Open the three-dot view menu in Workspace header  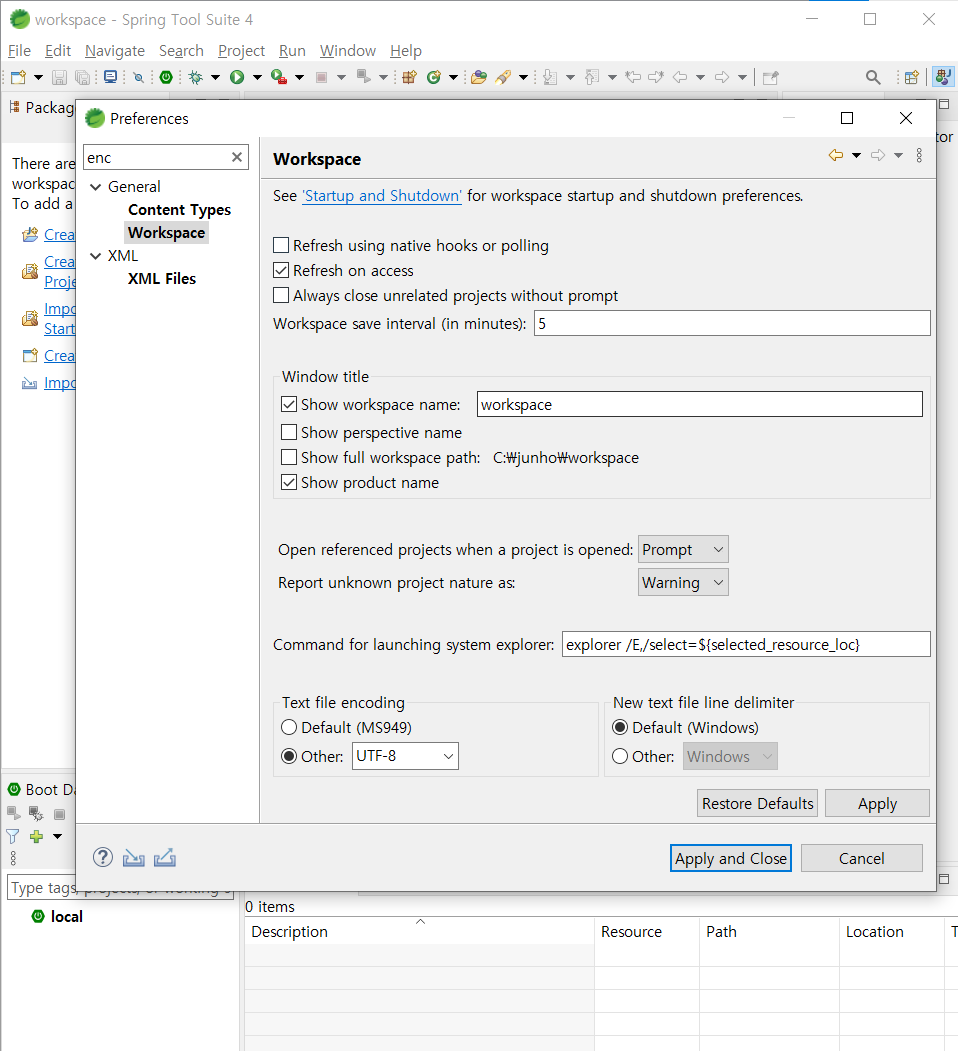919,156
